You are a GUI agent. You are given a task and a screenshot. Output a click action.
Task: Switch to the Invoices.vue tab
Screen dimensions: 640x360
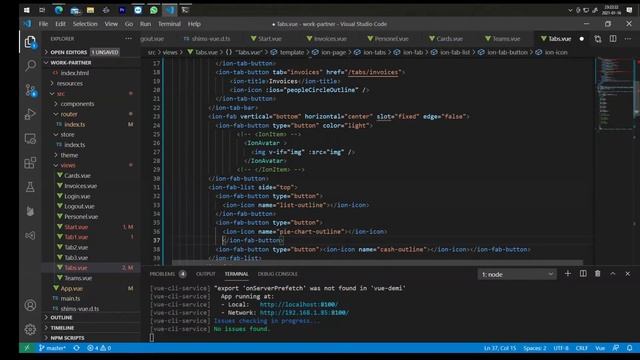click(327, 39)
